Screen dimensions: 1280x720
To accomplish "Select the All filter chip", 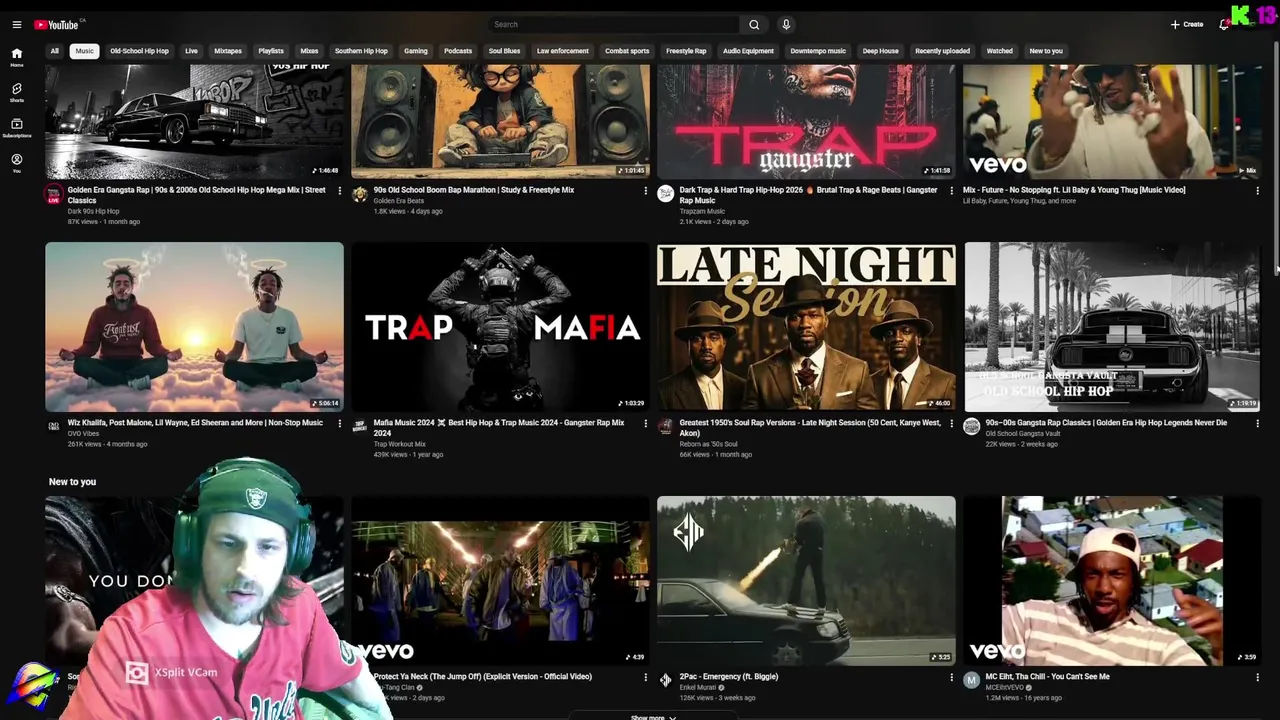I will pos(55,51).
